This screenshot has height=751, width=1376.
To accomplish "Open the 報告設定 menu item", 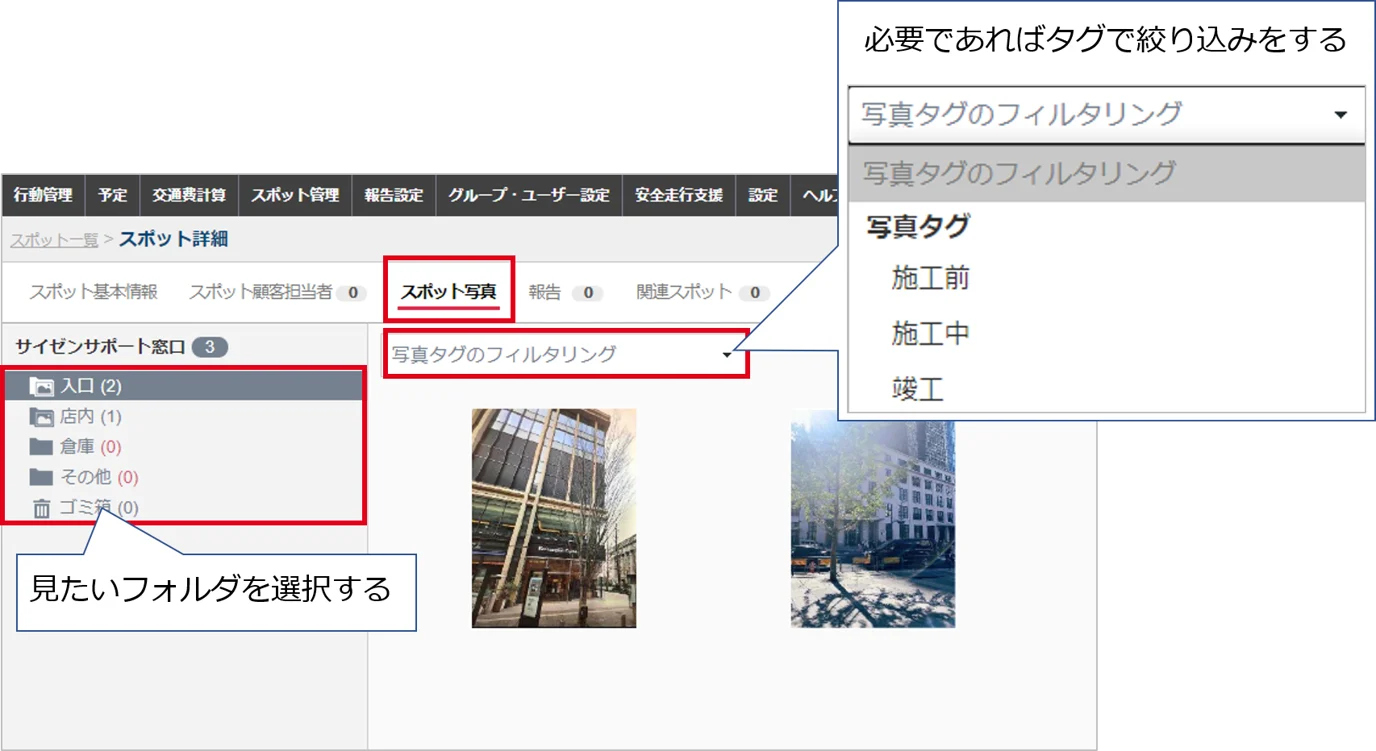I will 394,196.
